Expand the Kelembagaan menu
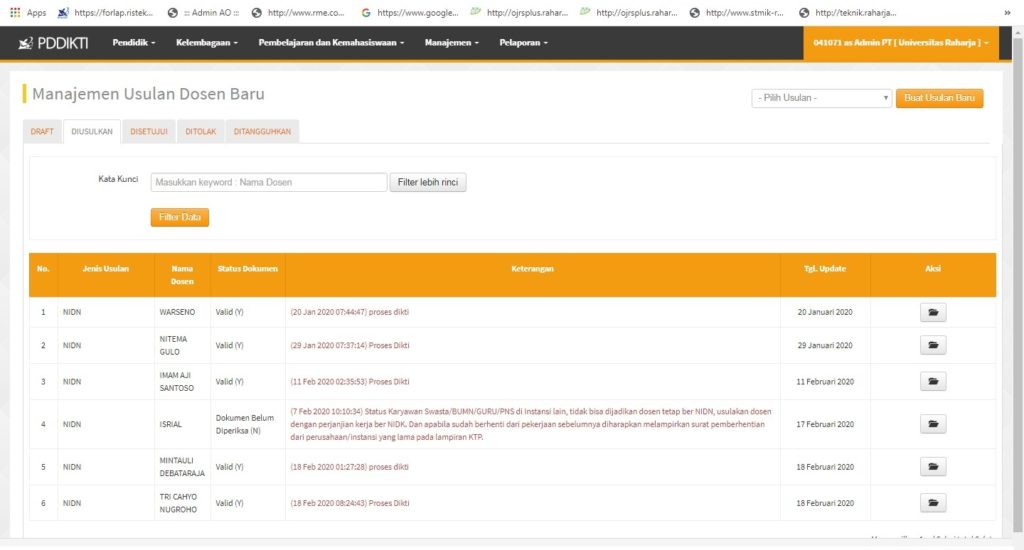Screen dimensions: 1024x550 tap(206, 42)
